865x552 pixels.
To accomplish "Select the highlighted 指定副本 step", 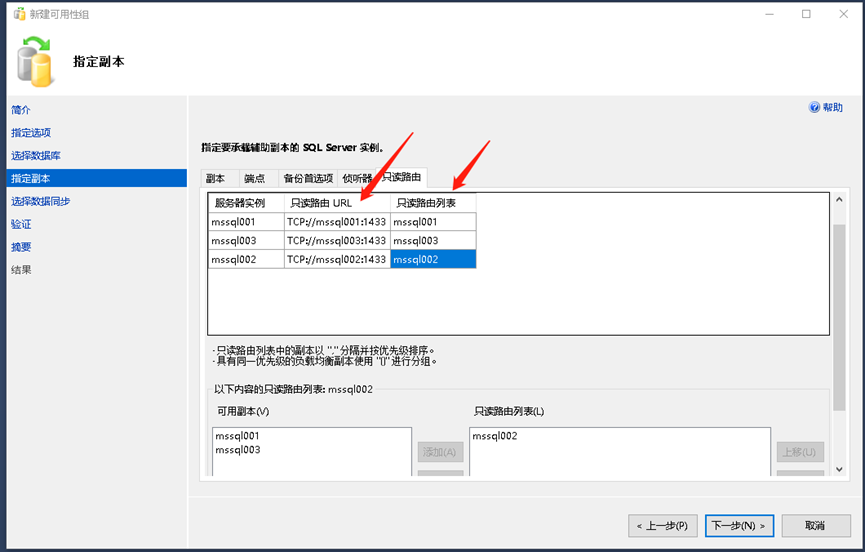I will tap(97, 178).
